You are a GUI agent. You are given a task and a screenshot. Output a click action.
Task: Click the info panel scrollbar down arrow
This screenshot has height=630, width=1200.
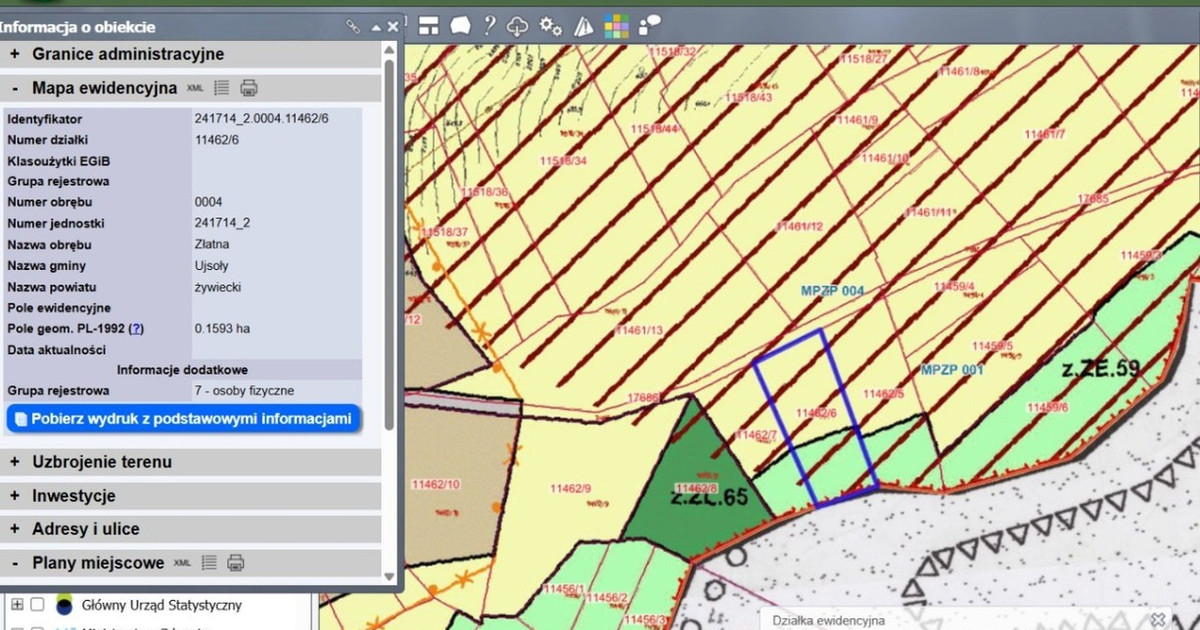coord(390,576)
